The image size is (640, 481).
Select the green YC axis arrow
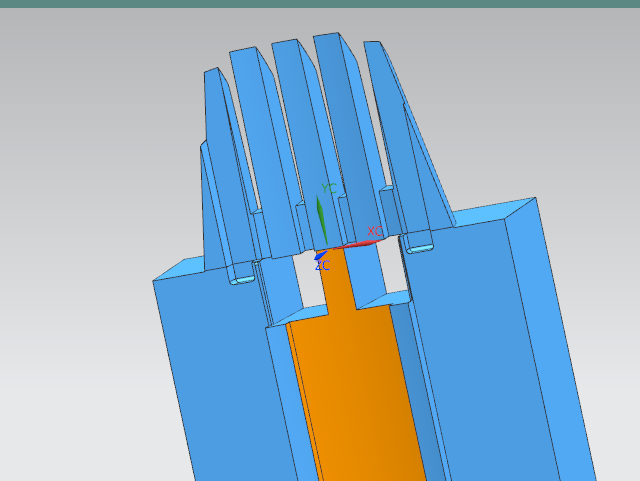[322, 220]
